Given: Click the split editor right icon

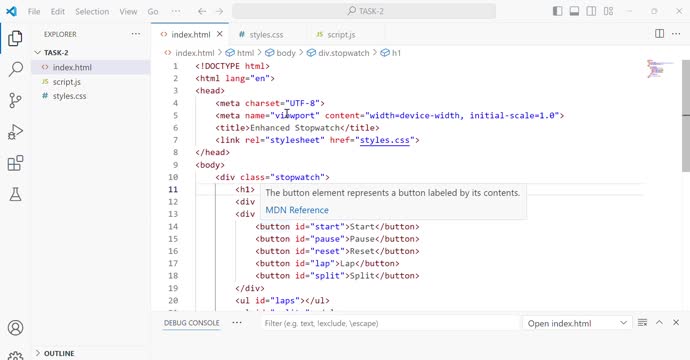Looking at the screenshot, I should [659, 34].
